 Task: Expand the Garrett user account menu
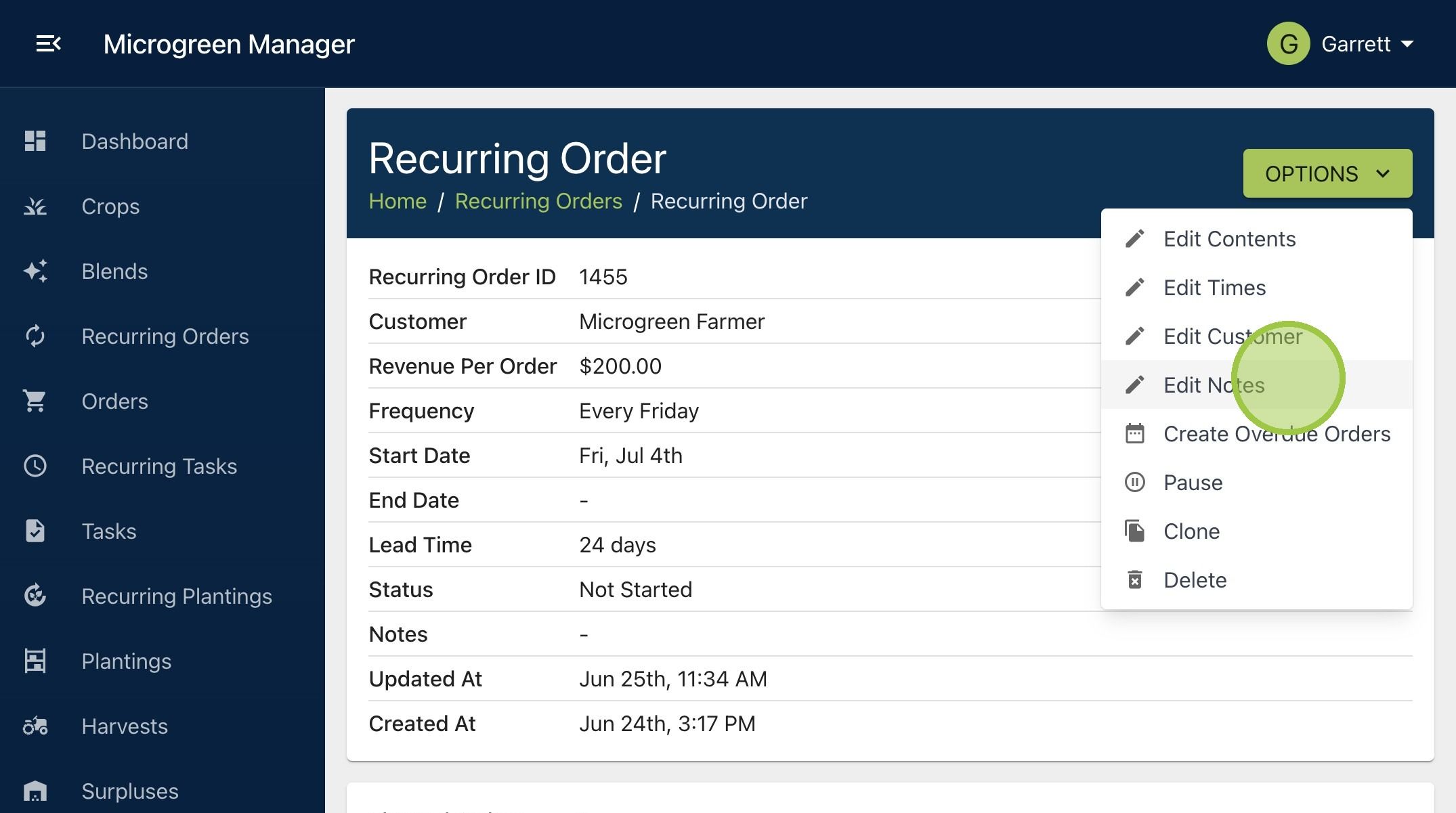coord(1367,44)
